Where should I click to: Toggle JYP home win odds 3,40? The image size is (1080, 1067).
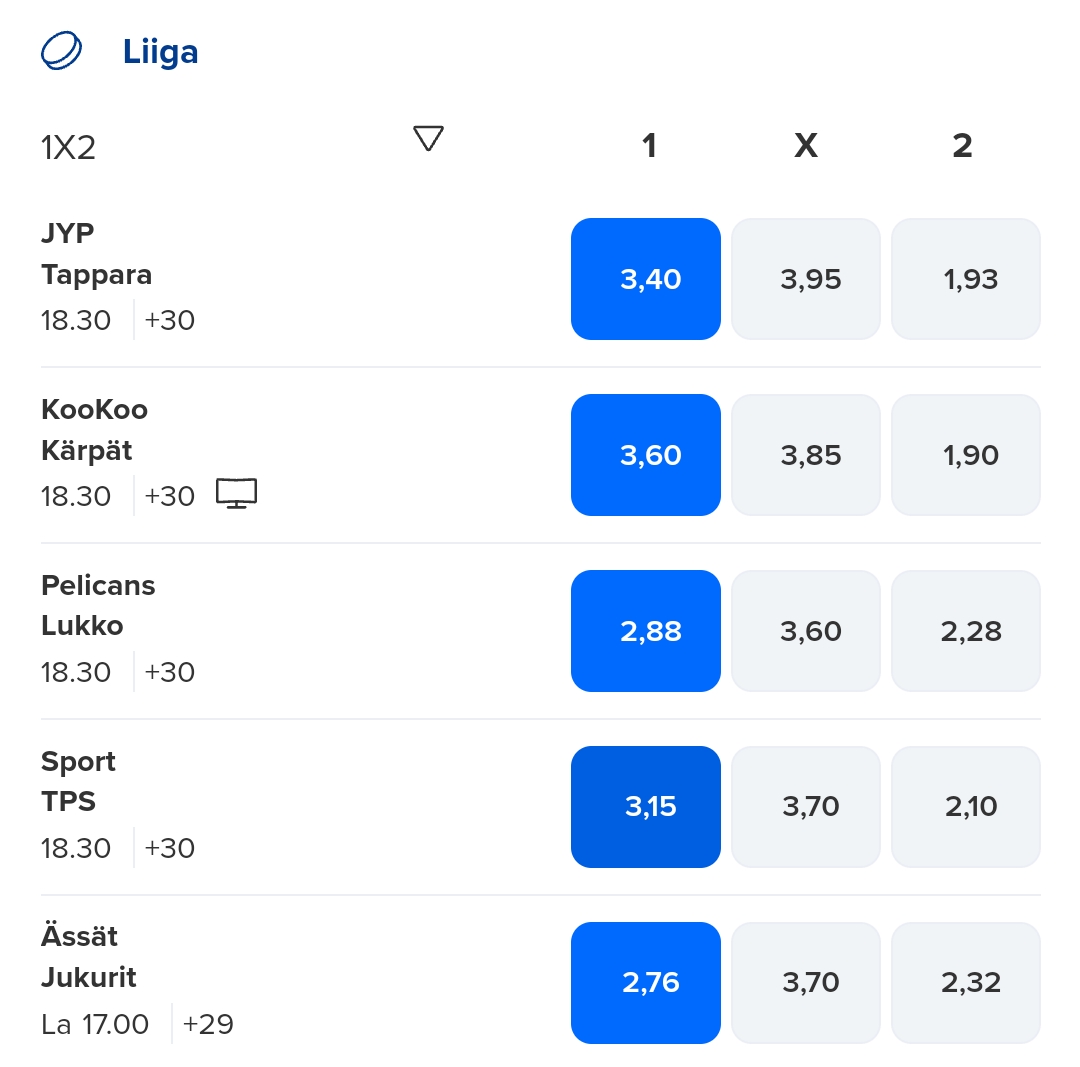pos(646,279)
